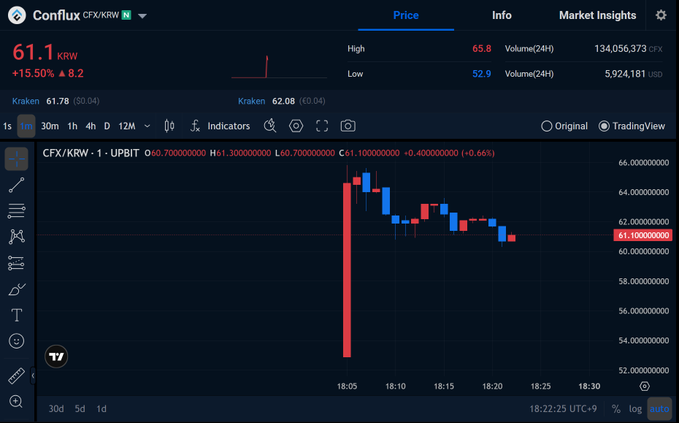Toggle auto scale mode
This screenshot has width=679, height=423.
[660, 409]
